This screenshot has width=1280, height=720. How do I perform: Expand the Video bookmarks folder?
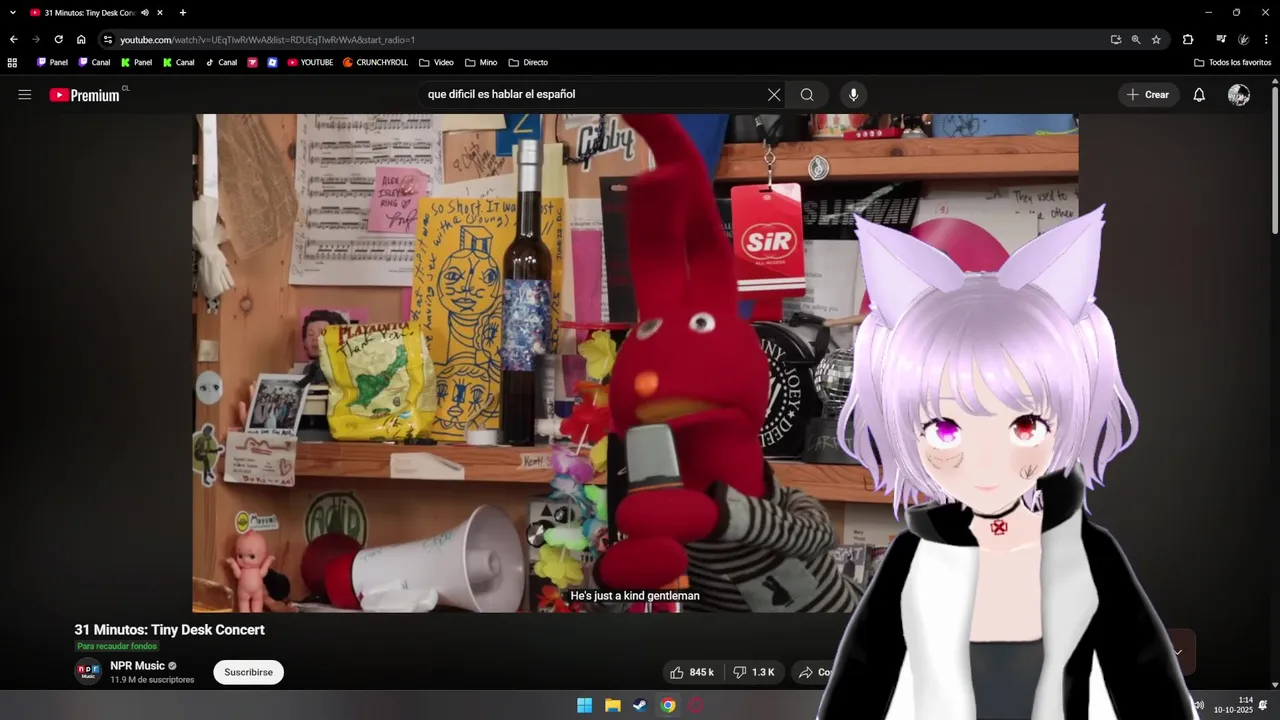pyautogui.click(x=436, y=62)
